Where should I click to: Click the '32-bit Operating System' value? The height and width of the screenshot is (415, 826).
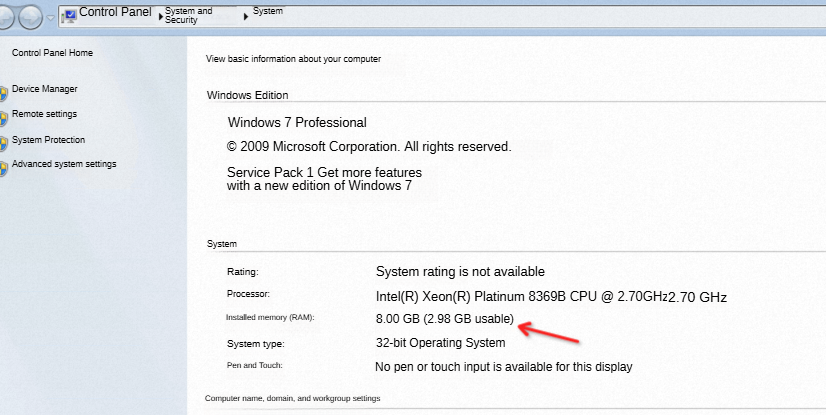click(x=440, y=343)
